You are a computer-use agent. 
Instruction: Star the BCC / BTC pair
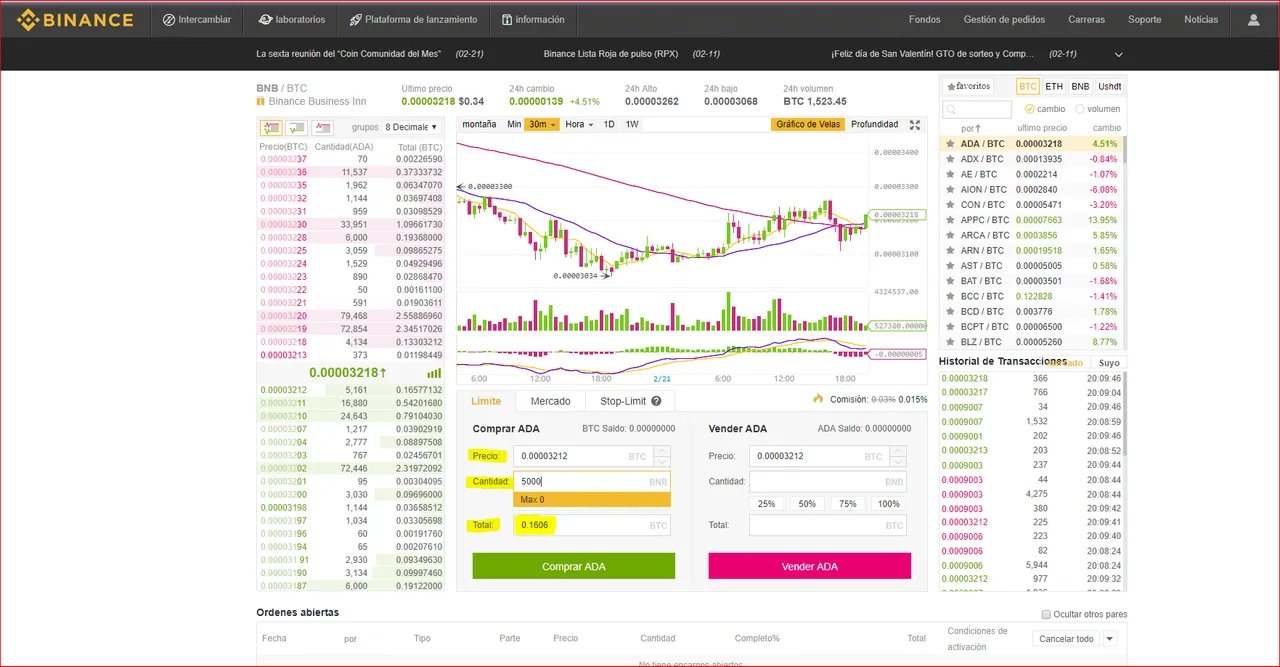click(x=951, y=296)
